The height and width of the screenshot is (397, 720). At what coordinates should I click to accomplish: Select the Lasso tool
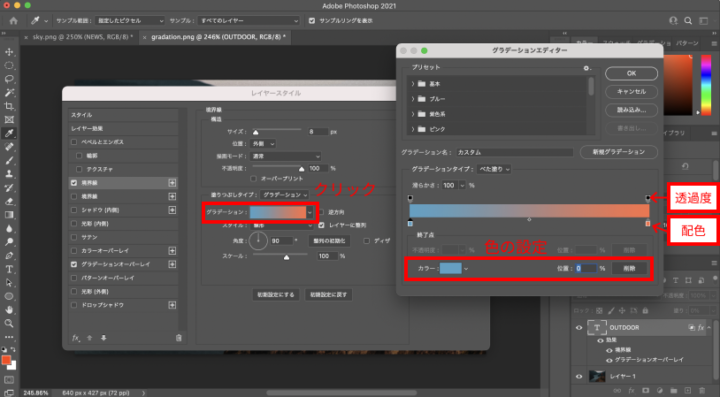(x=9, y=79)
